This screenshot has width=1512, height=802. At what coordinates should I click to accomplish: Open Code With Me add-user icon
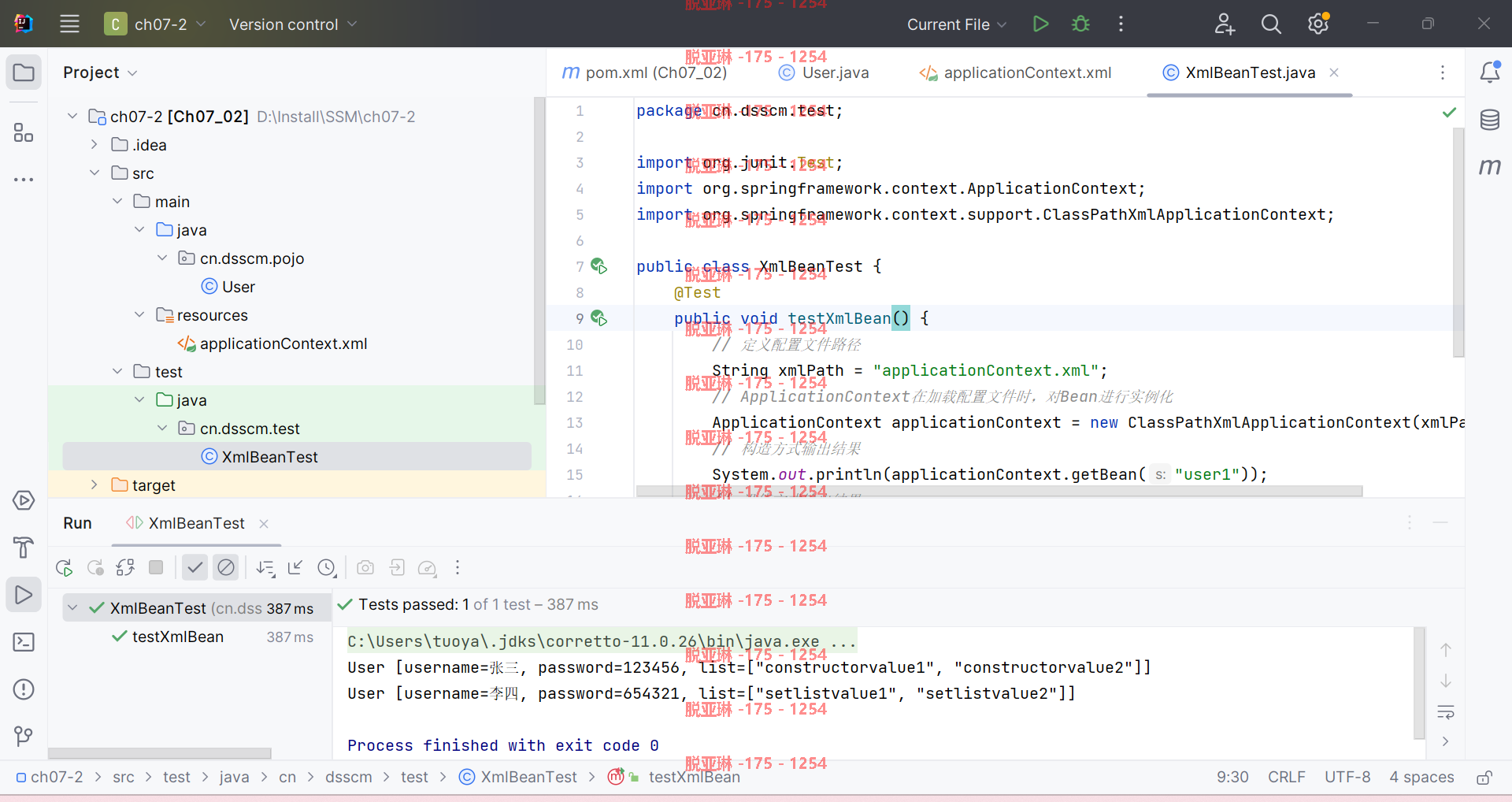click(1224, 24)
